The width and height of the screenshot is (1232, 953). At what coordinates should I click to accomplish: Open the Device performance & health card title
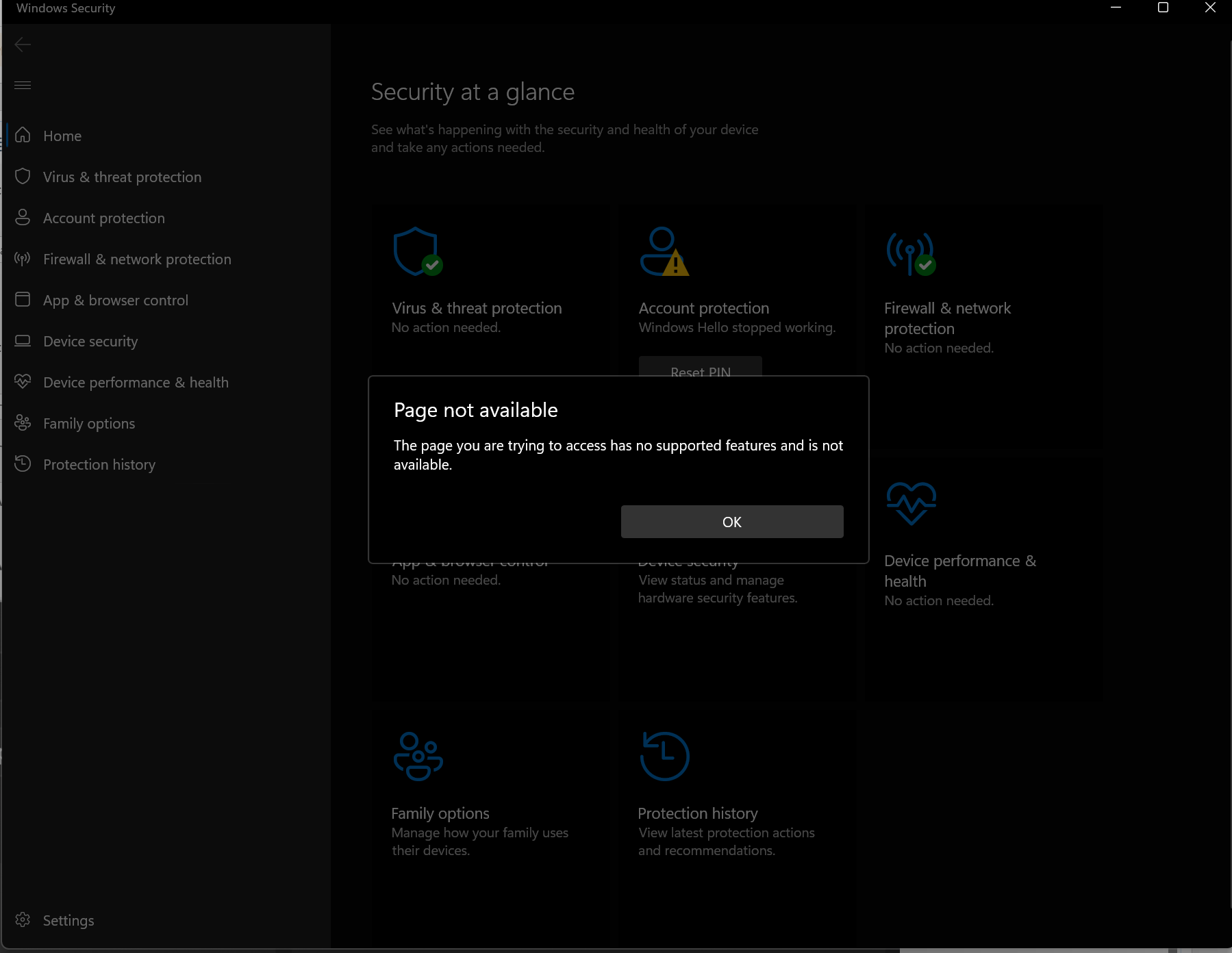tap(960, 571)
